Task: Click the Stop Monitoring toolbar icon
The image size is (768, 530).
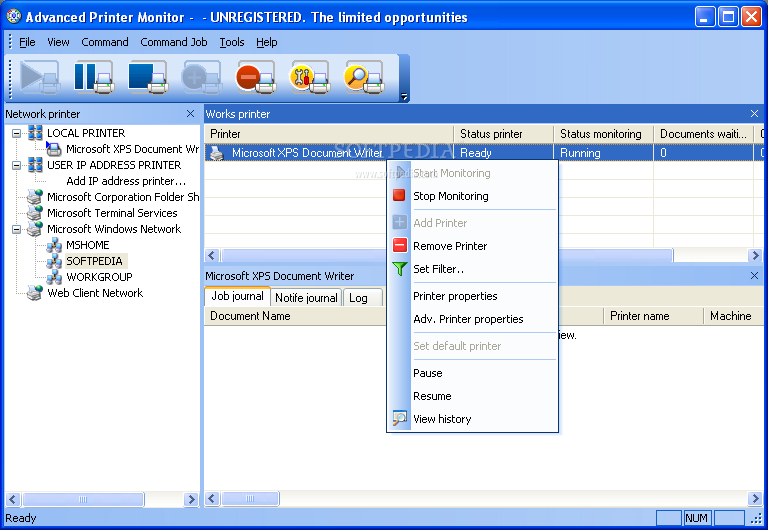Action: pyautogui.click(x=147, y=78)
